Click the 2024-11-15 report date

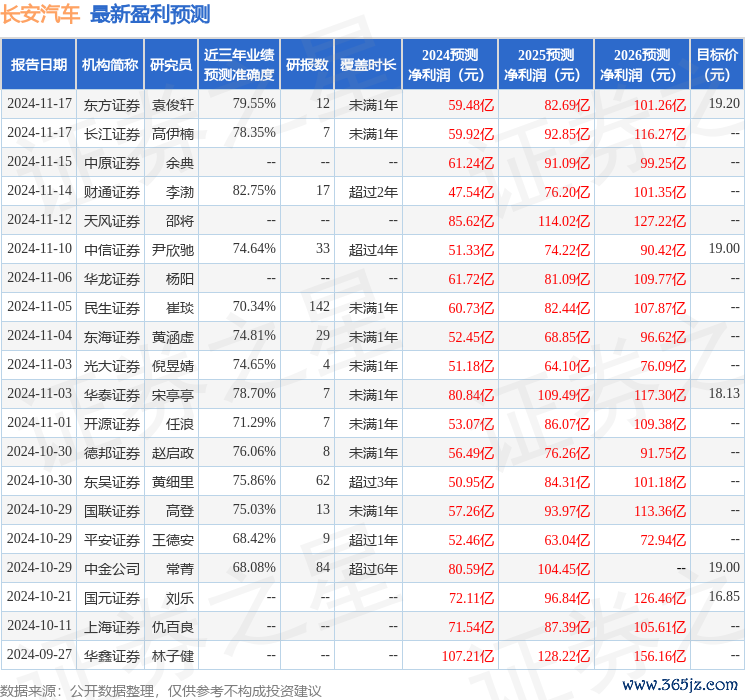pyautogui.click(x=39, y=162)
